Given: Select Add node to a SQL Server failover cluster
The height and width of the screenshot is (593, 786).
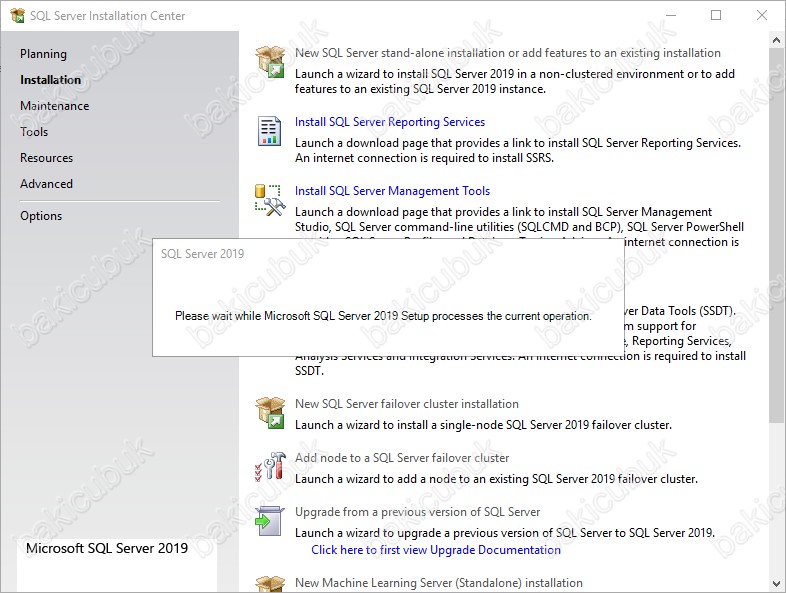Looking at the screenshot, I should coord(402,458).
